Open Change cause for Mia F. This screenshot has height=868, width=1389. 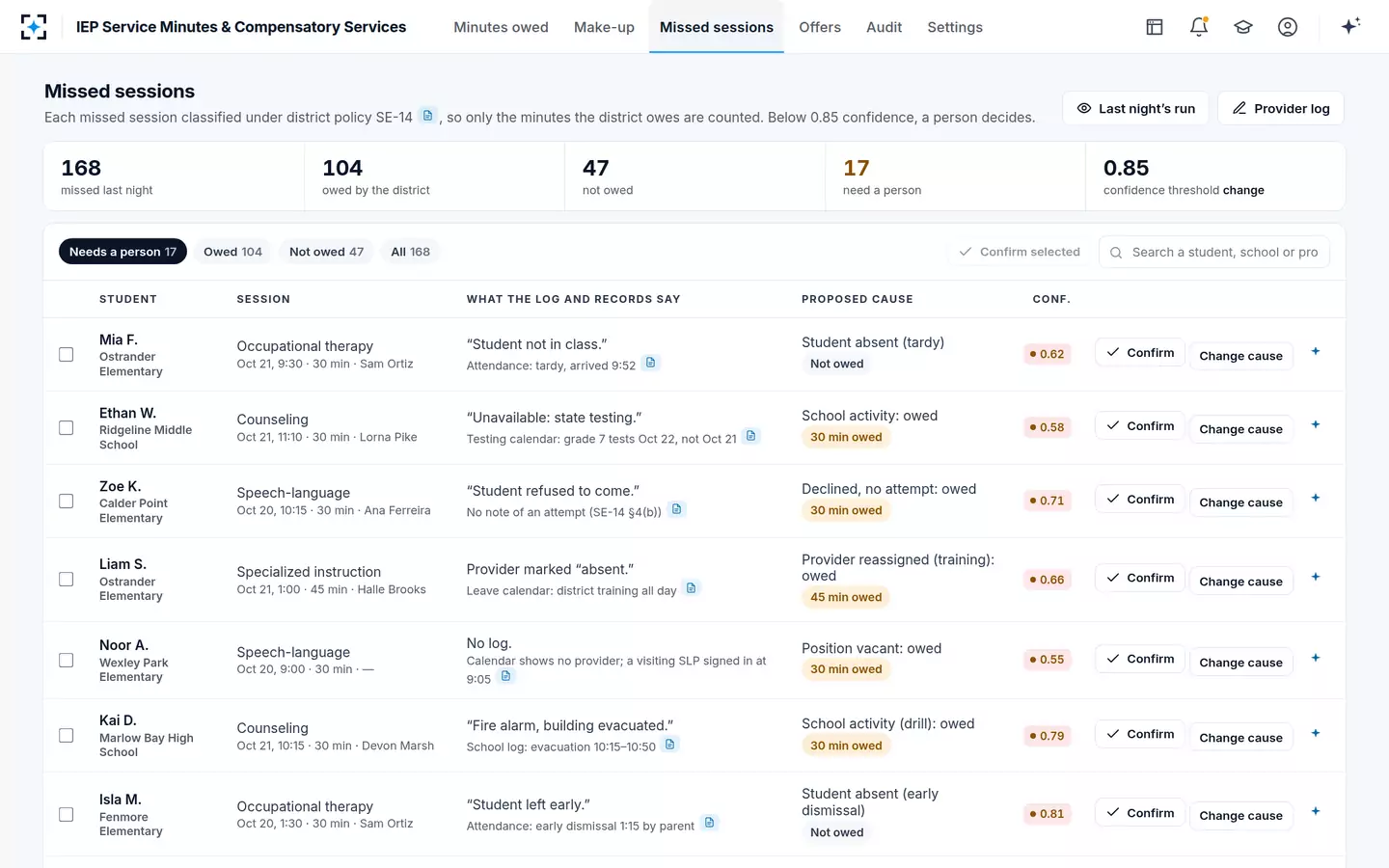point(1240,356)
